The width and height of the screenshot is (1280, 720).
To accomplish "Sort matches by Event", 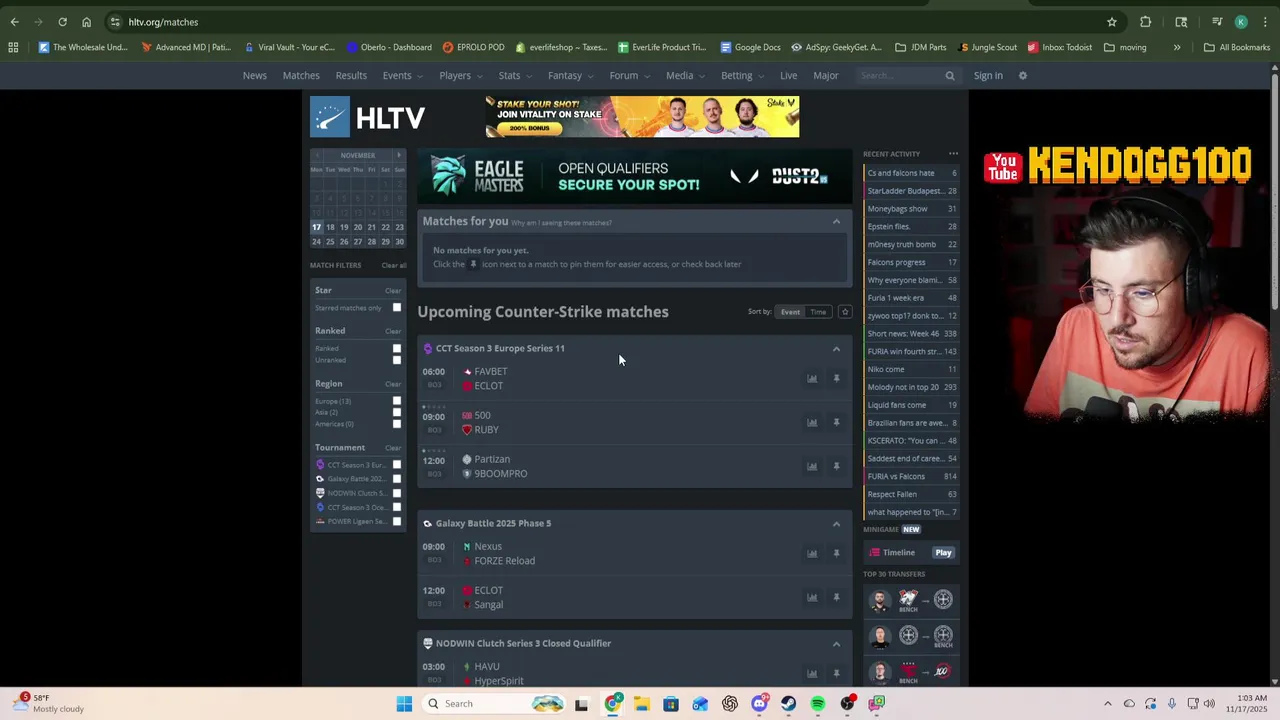I will coord(790,312).
